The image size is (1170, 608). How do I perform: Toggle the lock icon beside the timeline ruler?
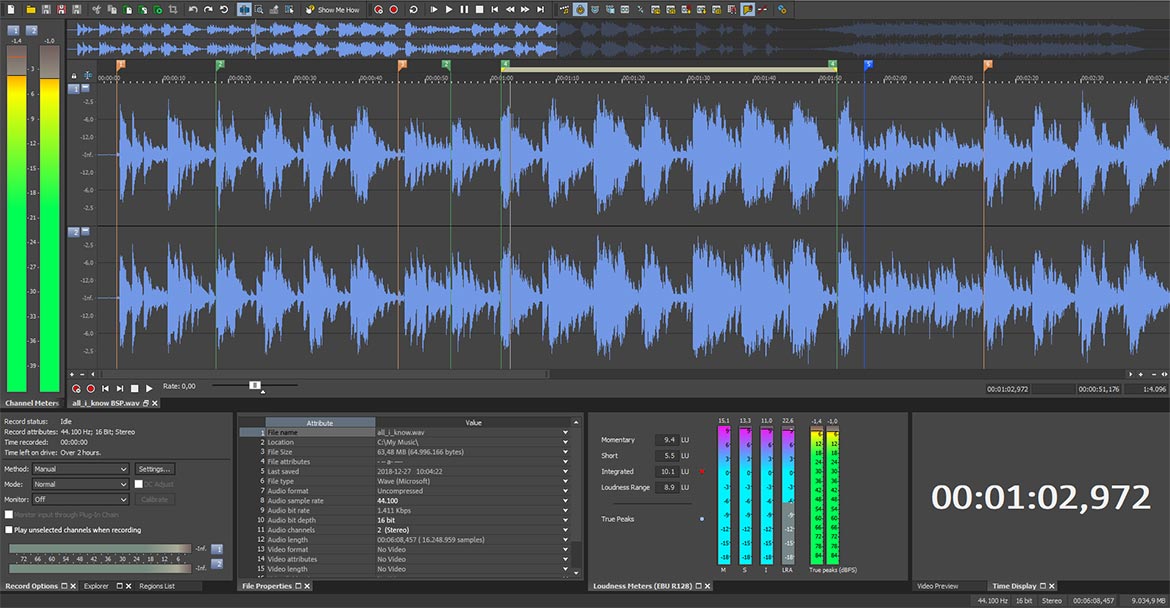pos(73,75)
